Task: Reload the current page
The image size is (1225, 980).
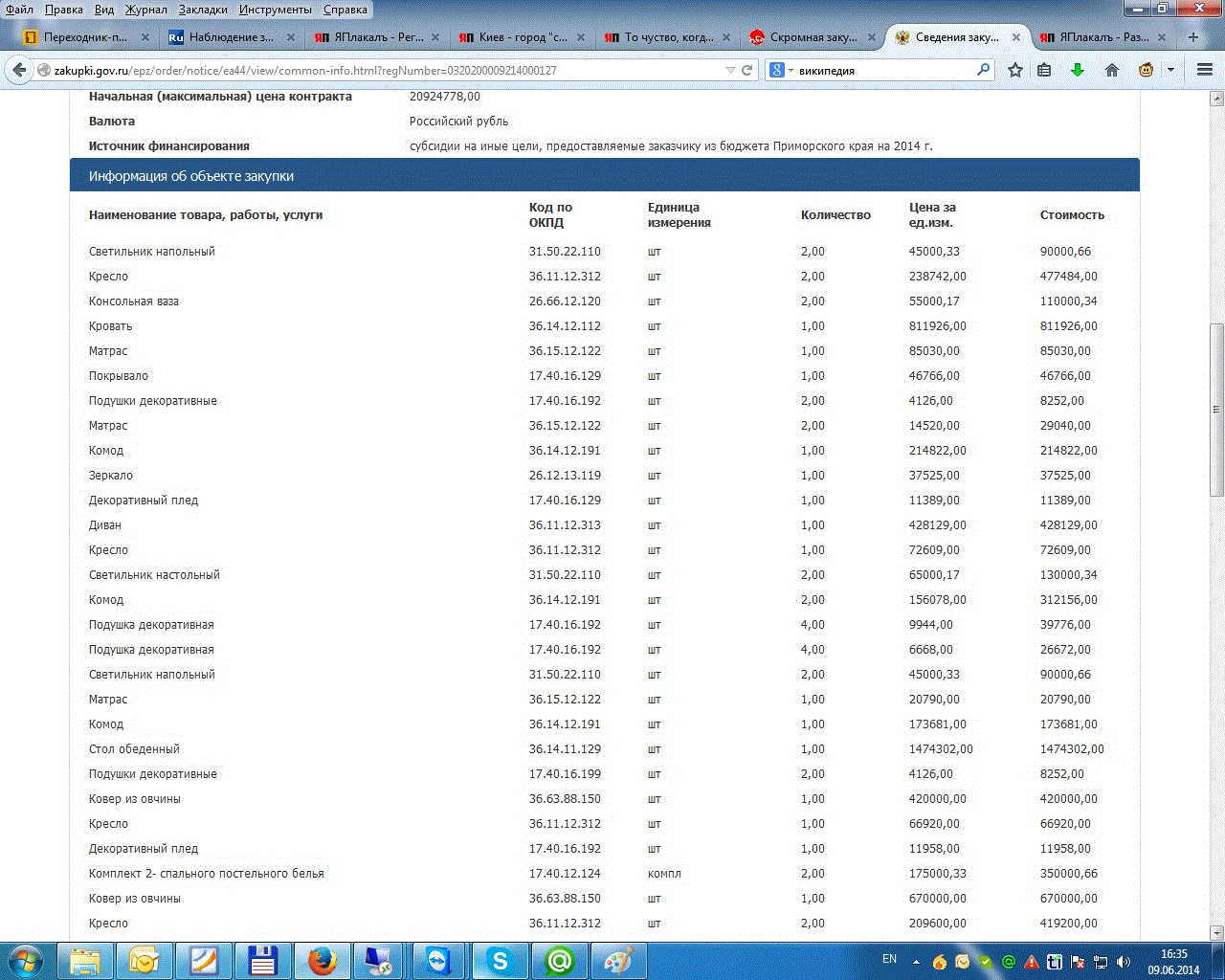Action: 747,70
